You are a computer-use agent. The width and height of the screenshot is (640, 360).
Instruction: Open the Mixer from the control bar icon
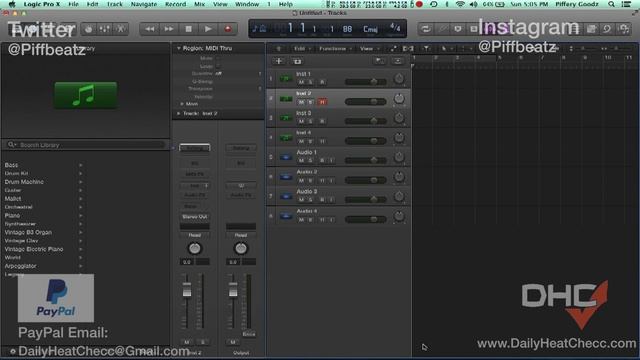pos(104,29)
